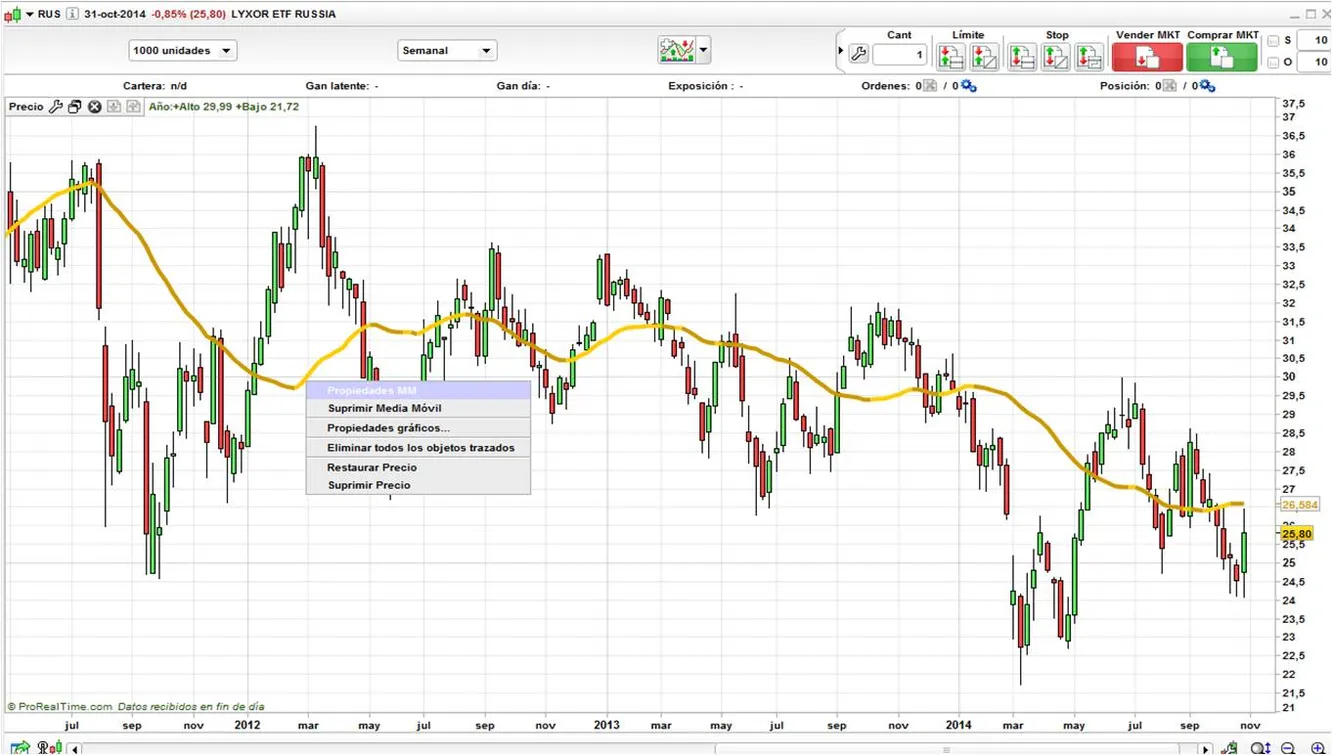This screenshot has width=1332, height=755.
Task: Click the detach window icon beside Precio
Action: pyautogui.click(x=75, y=107)
